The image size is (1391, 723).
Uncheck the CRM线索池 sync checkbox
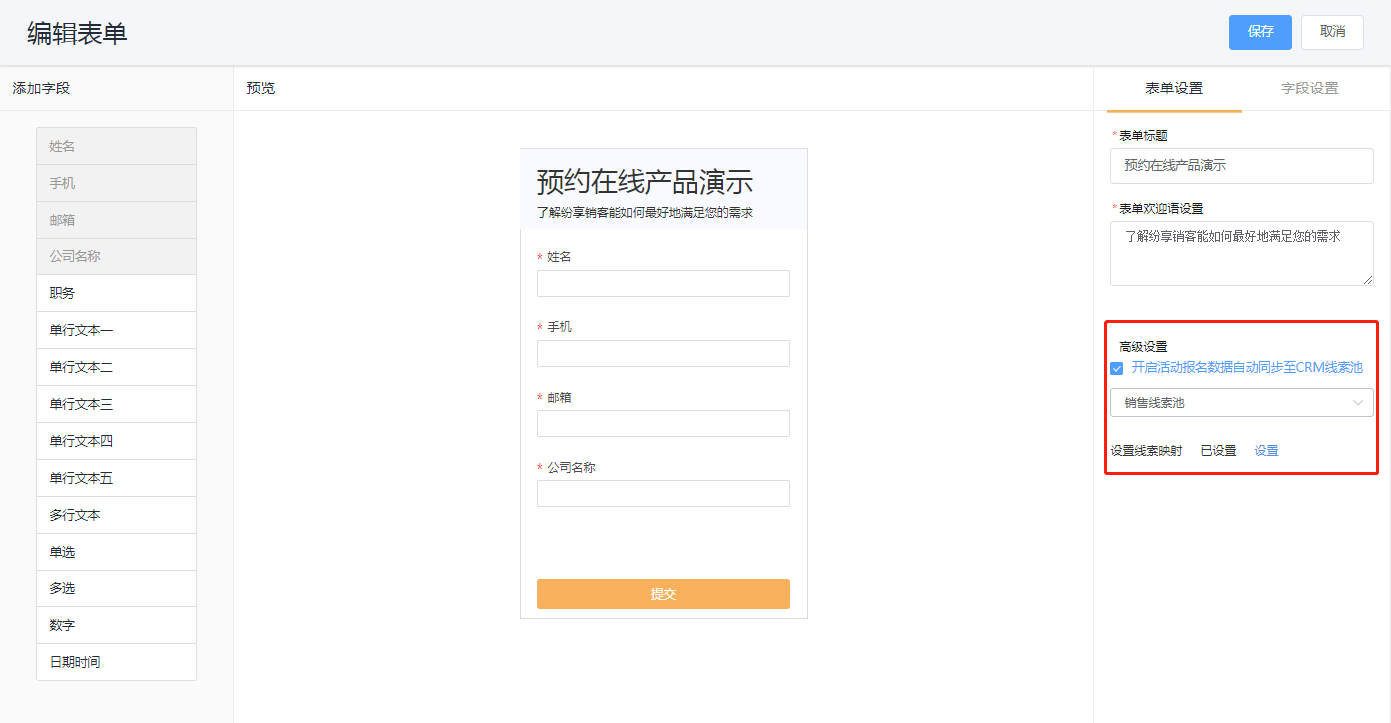click(1117, 368)
